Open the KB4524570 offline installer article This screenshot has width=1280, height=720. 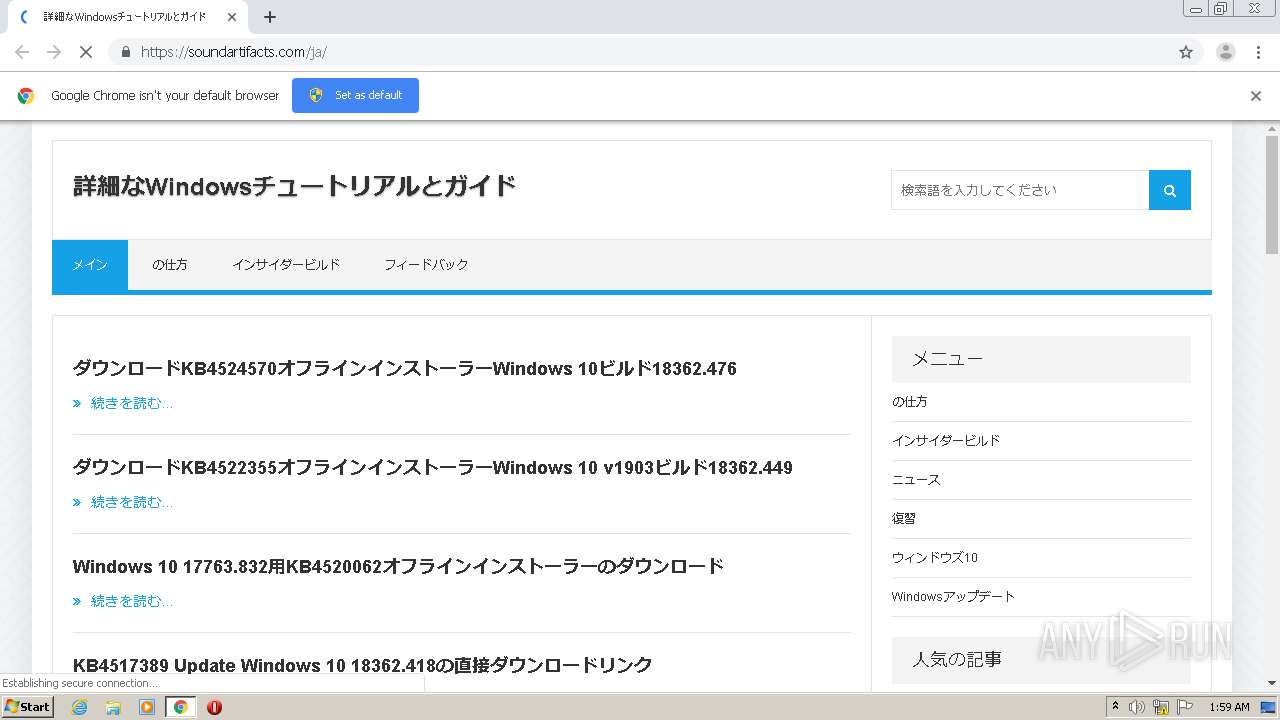(405, 368)
